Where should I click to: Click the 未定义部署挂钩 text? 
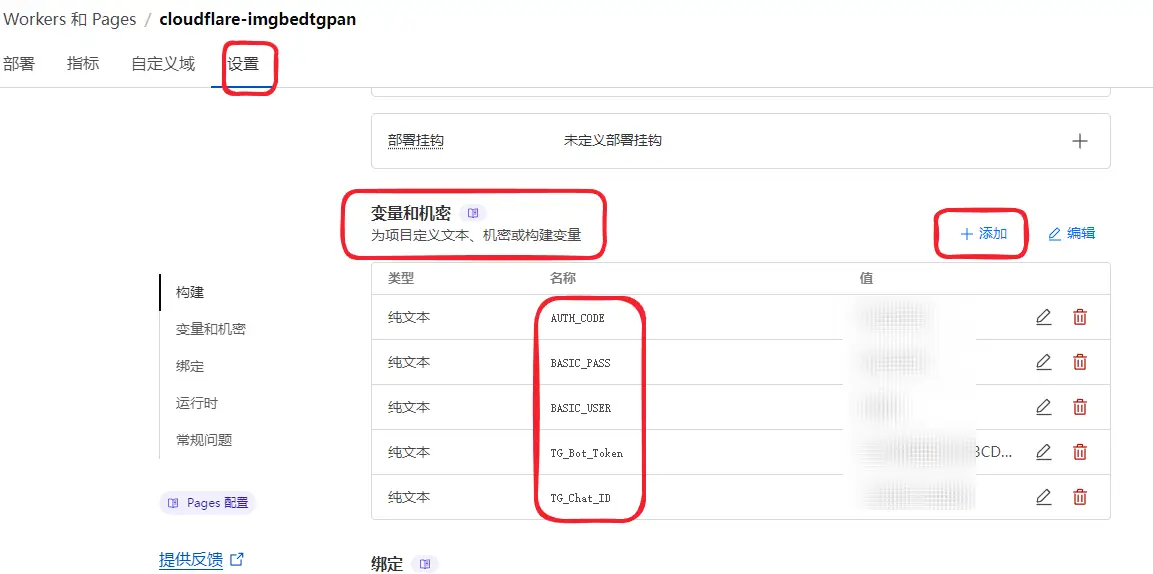(x=613, y=140)
